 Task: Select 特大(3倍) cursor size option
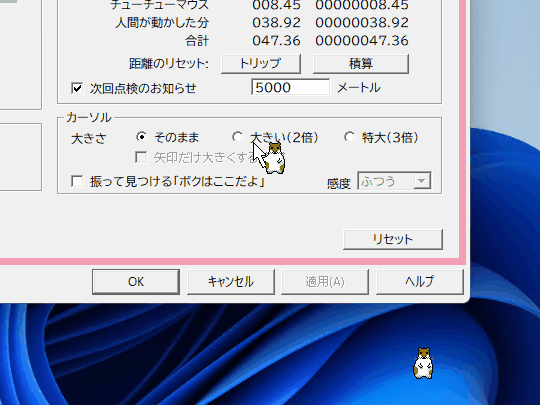coord(349,137)
